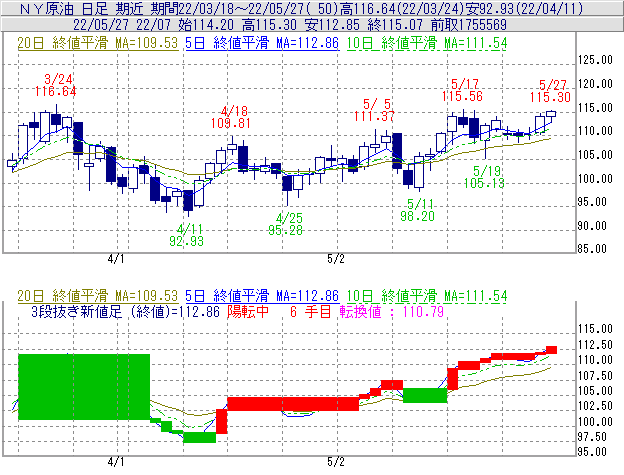Click the open interest 前取1755569
This screenshot has height=475, width=624.
point(469,25)
